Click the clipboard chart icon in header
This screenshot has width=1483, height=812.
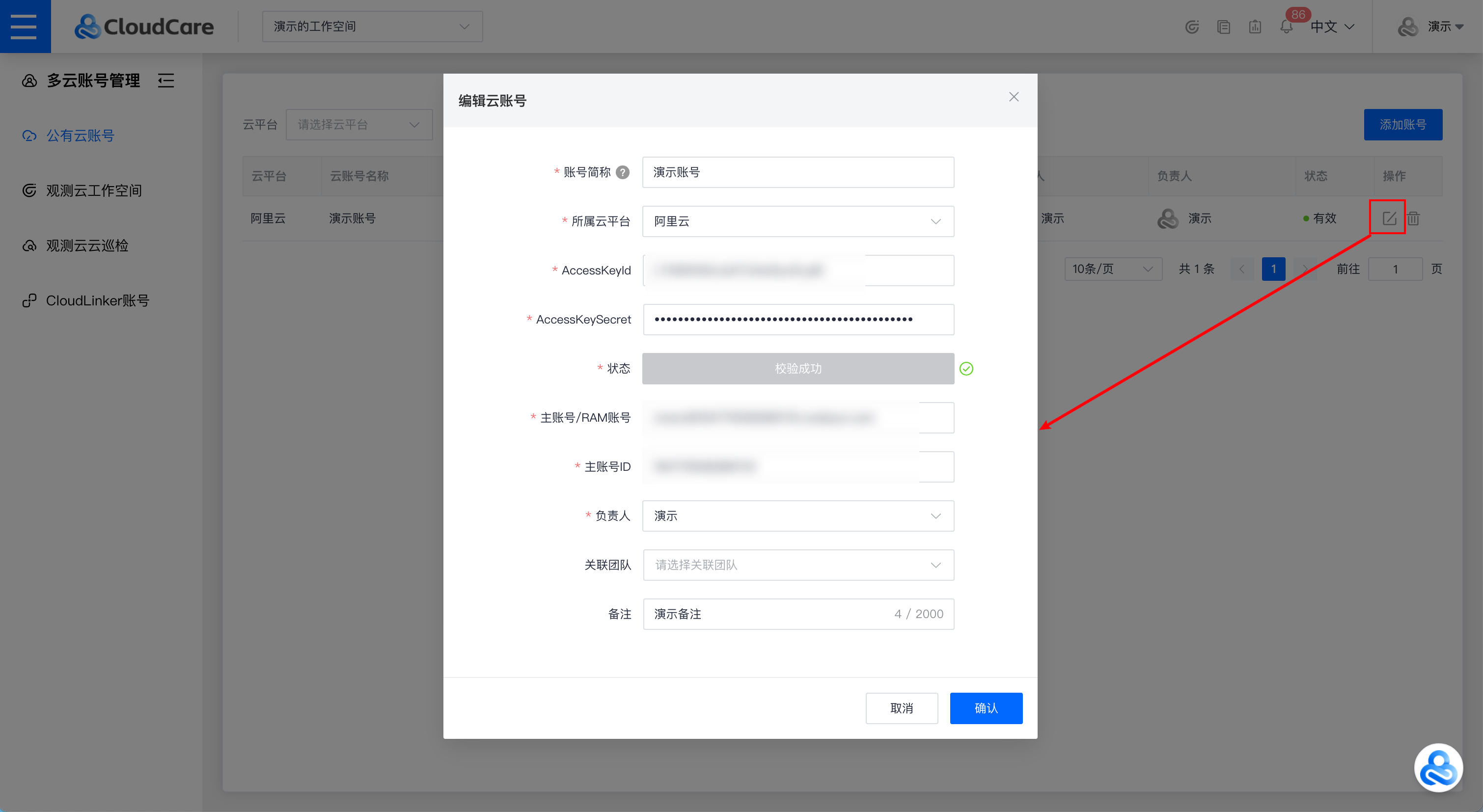(1255, 27)
